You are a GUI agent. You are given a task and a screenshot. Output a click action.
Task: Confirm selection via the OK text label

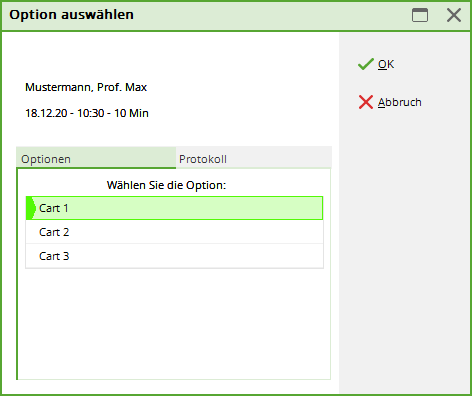tap(386, 64)
